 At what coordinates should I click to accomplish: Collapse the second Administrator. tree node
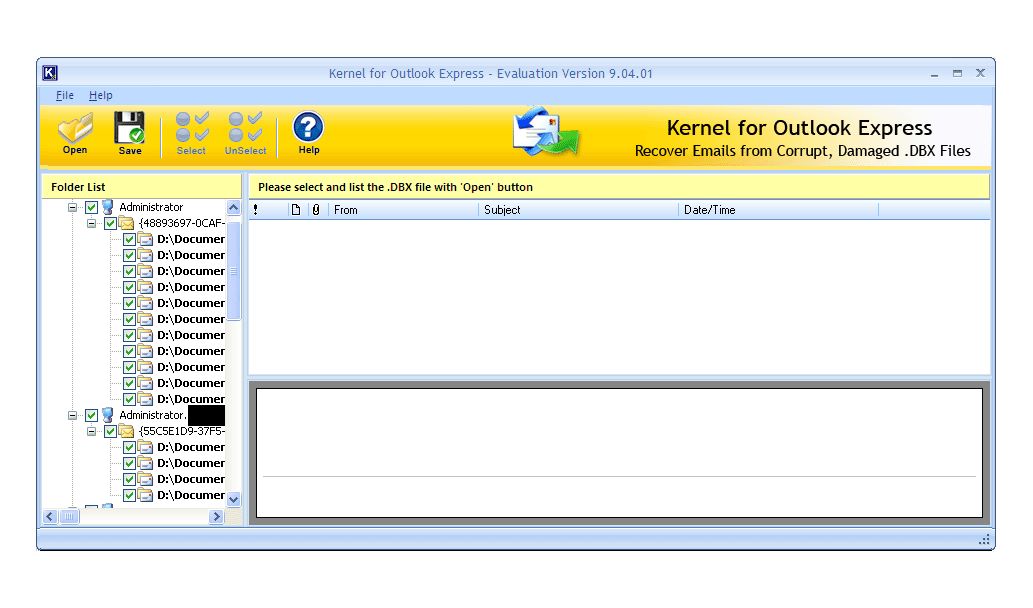[x=72, y=416]
